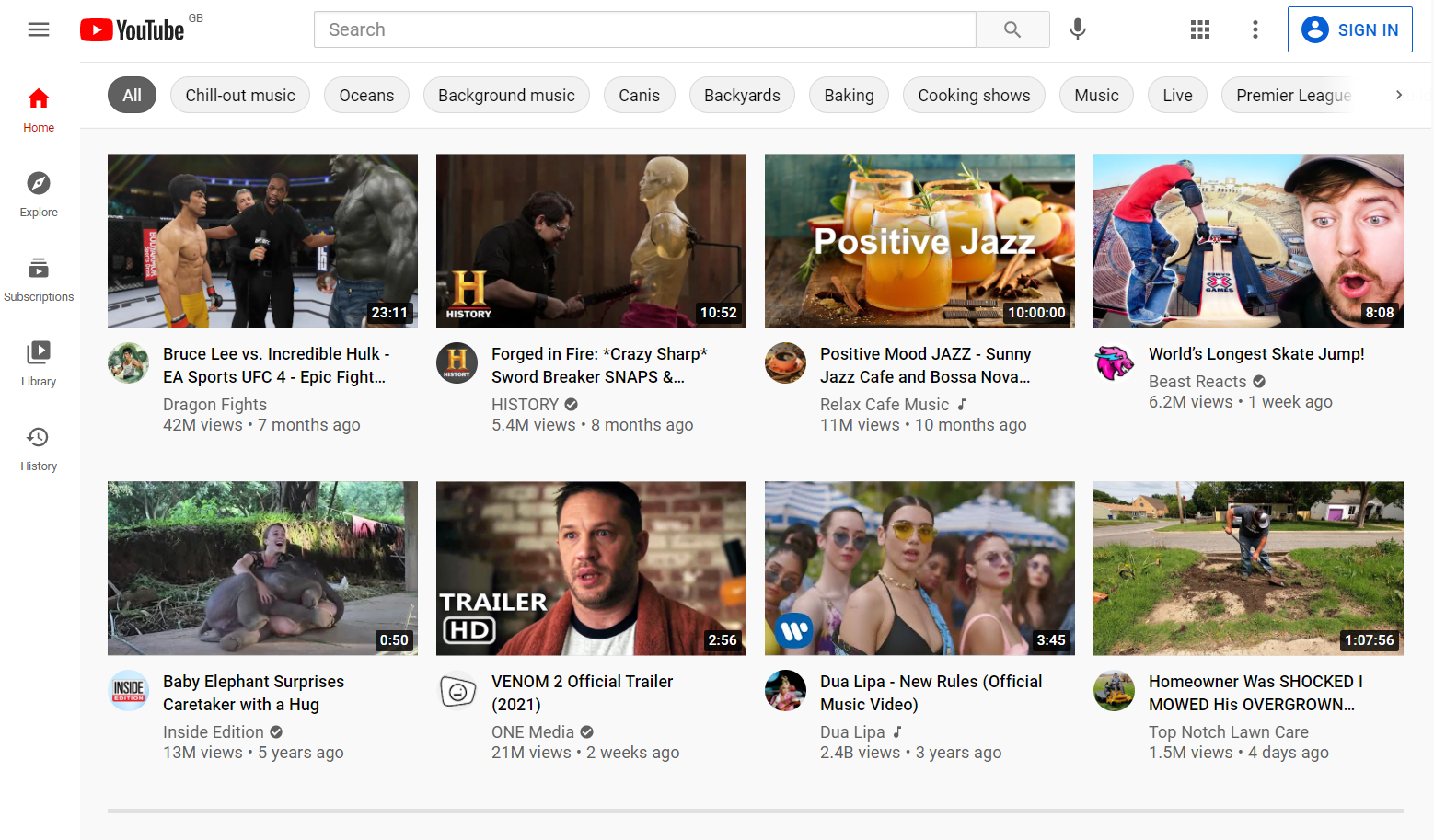Open 'Positive Mood JAZZ - Sunny' title
This screenshot has width=1434, height=840.
click(x=926, y=365)
